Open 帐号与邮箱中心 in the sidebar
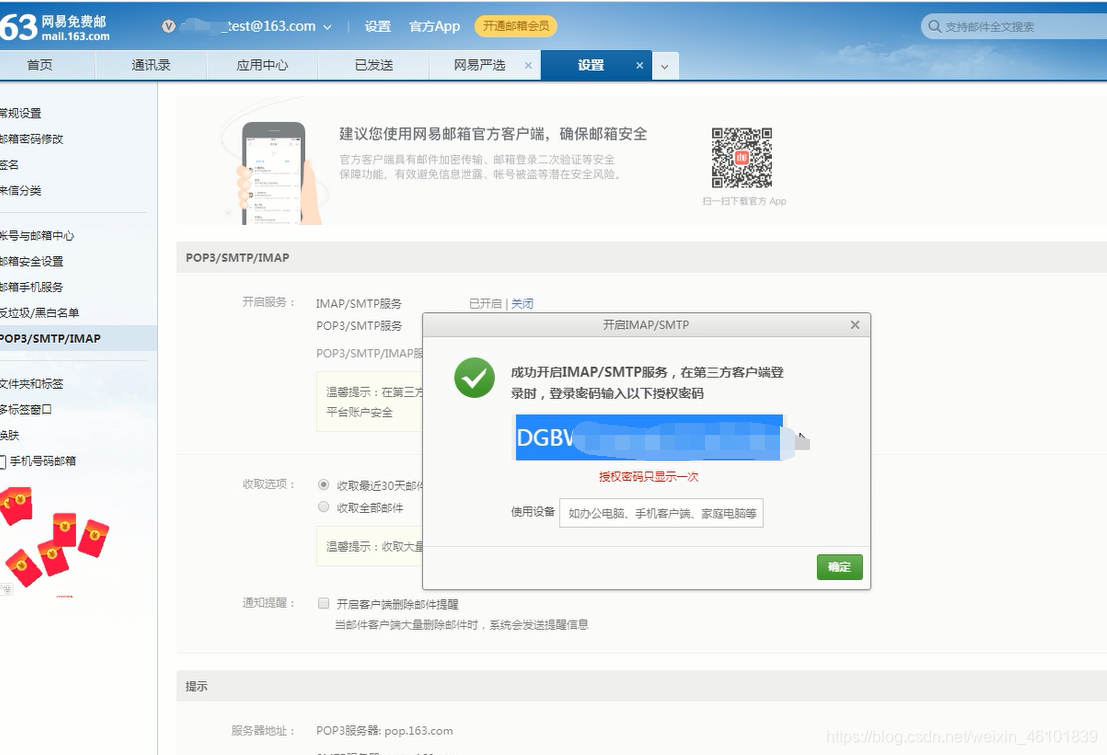Image resolution: width=1107 pixels, height=755 pixels. [37, 236]
